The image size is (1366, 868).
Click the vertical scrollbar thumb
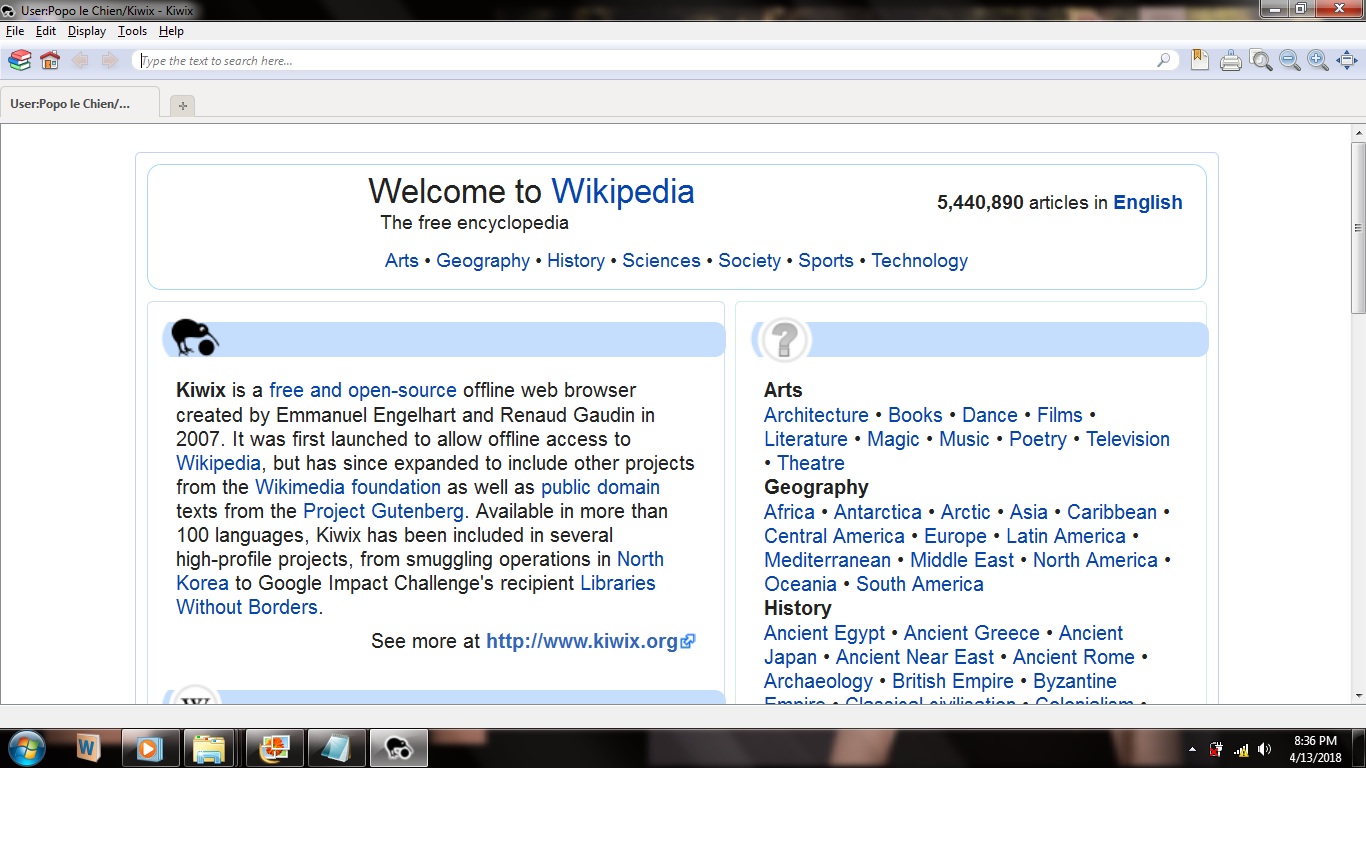1358,228
